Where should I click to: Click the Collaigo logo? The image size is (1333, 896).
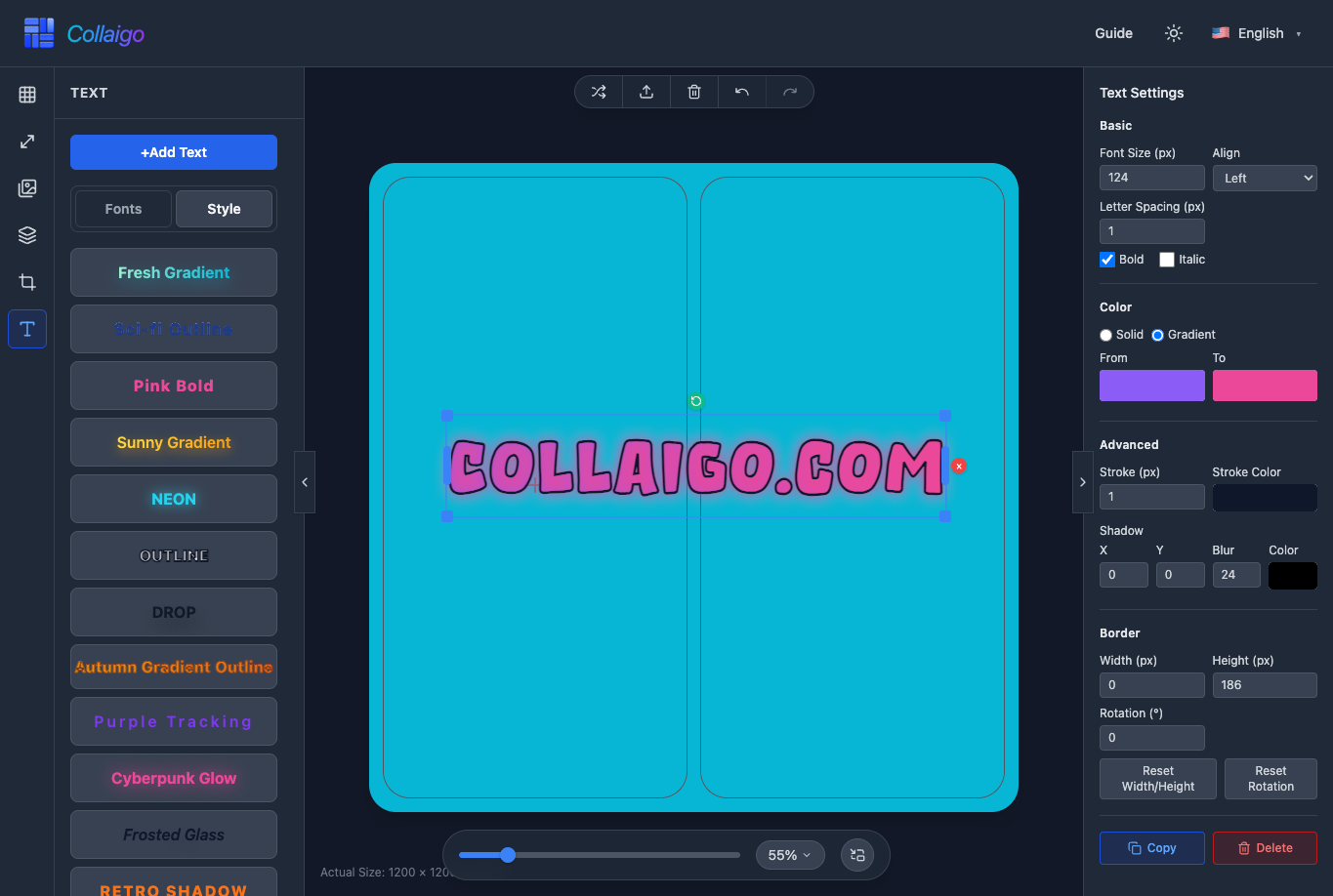pos(84,33)
